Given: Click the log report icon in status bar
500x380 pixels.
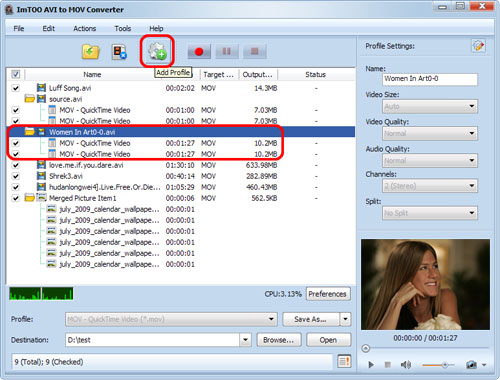Looking at the screenshot, I should tap(344, 361).
